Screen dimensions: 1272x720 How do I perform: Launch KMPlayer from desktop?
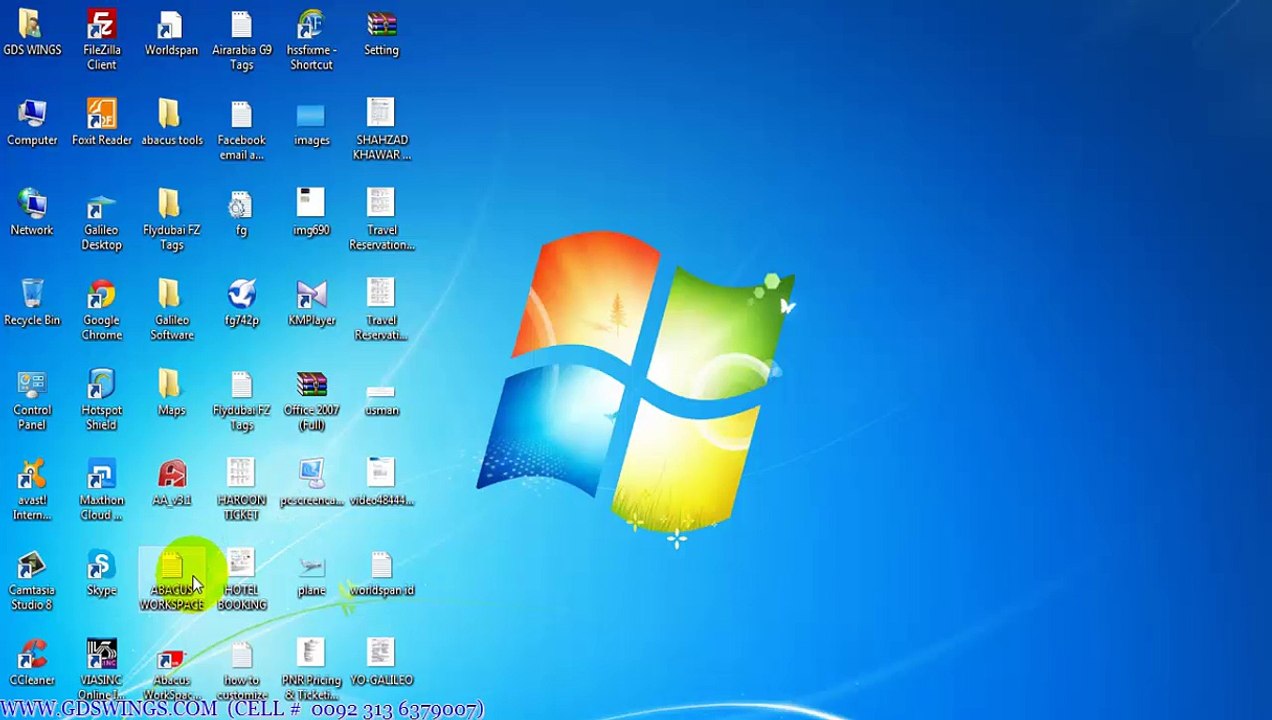point(311,303)
